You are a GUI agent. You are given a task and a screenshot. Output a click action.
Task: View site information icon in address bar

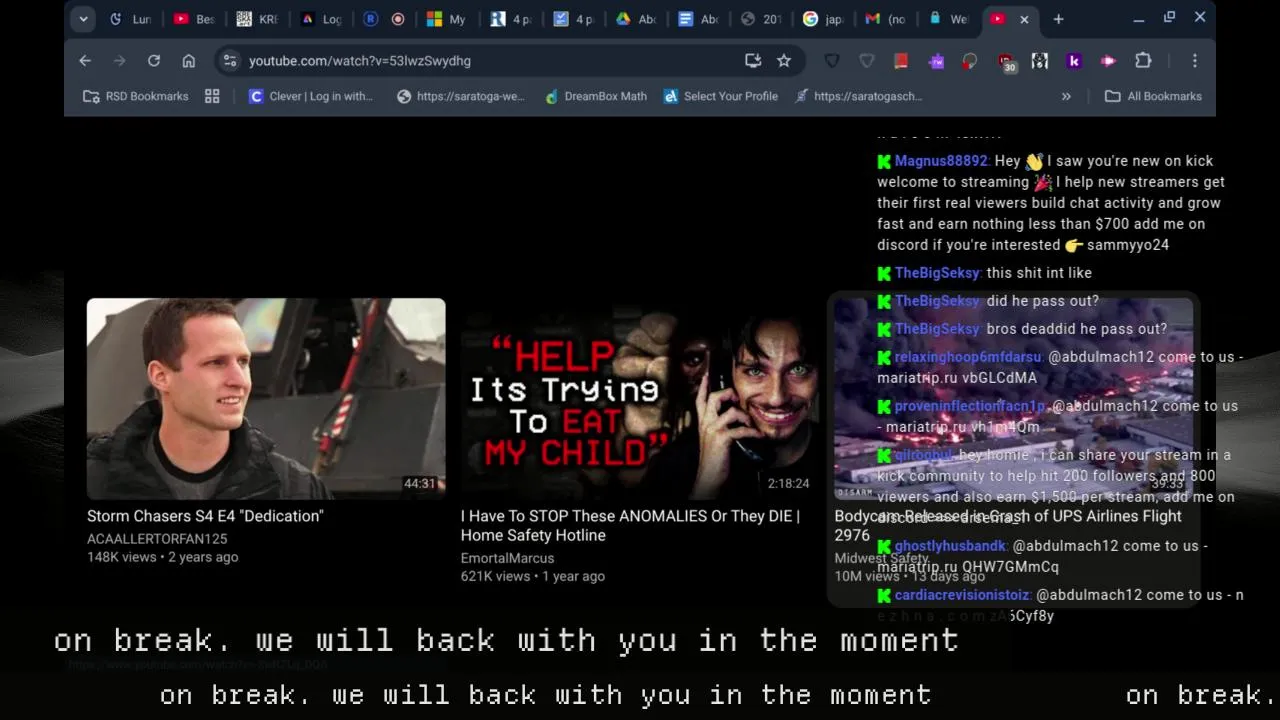tap(230, 61)
